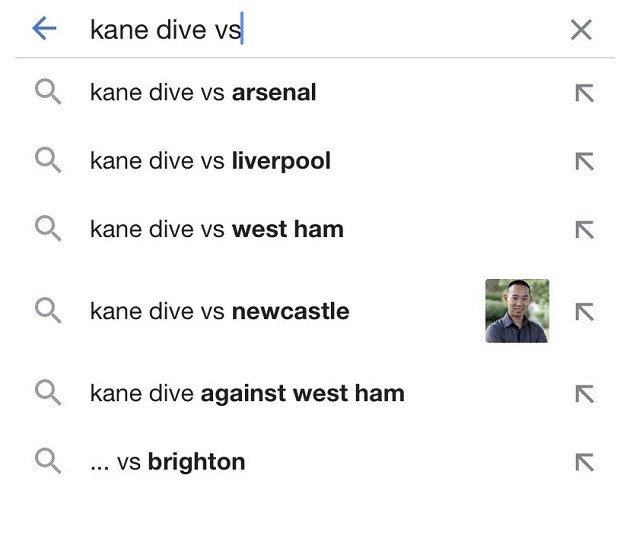Click the search field containing 'kane dive vs'
Image resolution: width=630 pixels, height=535 pixels.
[300, 30]
